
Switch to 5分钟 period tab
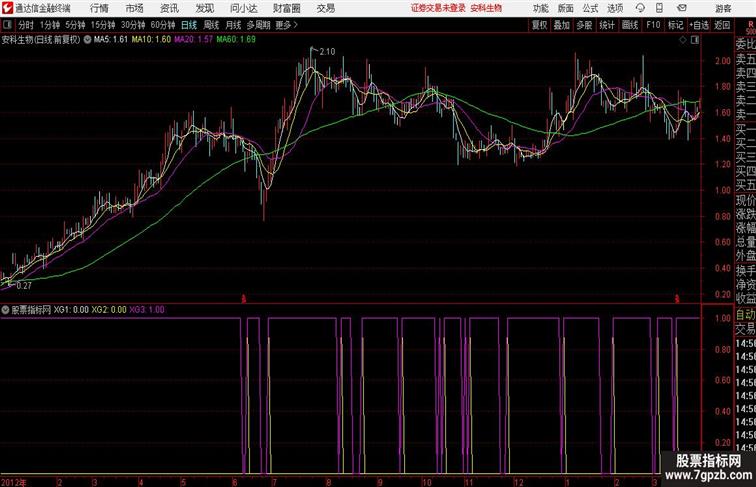75,25
